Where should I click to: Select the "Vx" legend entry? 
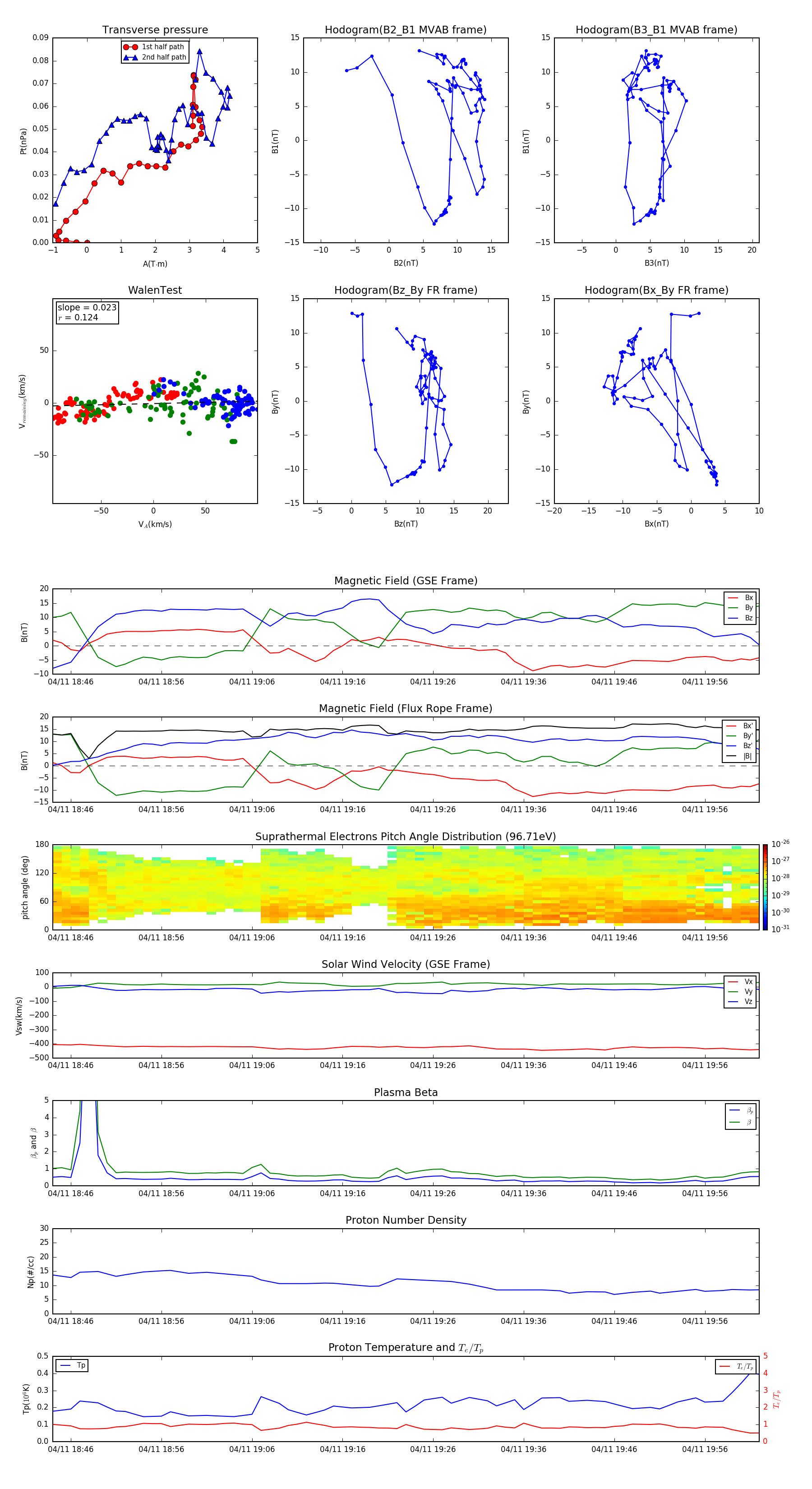pos(740,981)
